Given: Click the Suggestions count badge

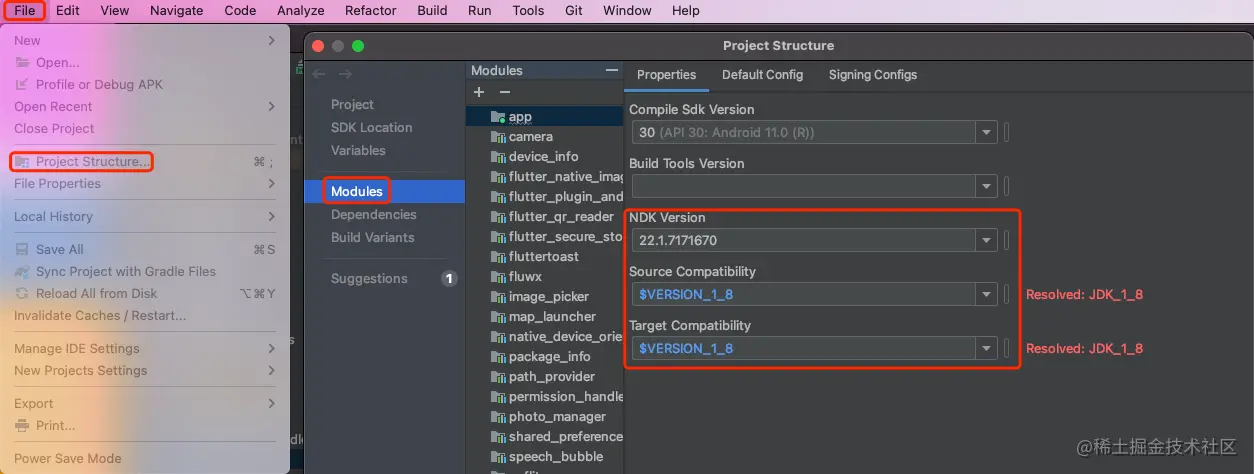Looking at the screenshot, I should [449, 279].
